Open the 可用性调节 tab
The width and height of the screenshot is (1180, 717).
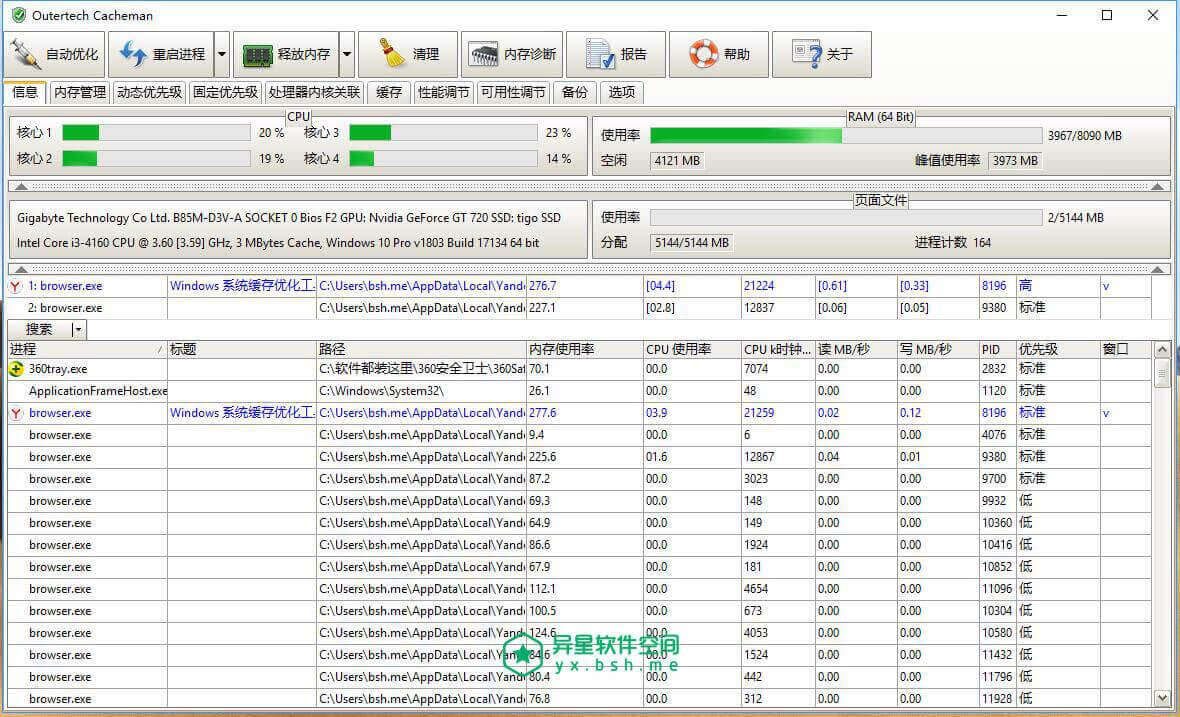(512, 93)
